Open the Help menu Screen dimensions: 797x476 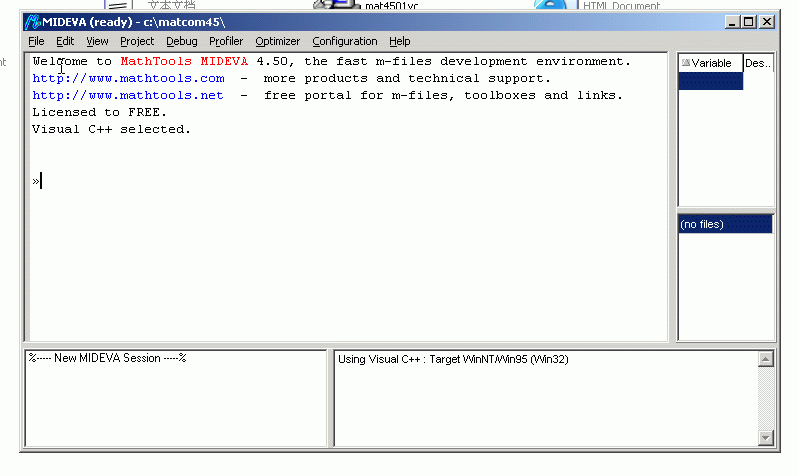(x=400, y=41)
